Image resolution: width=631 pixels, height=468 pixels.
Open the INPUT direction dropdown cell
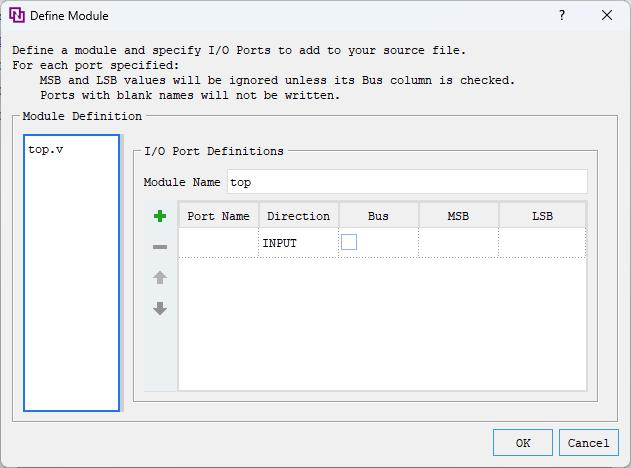point(298,243)
